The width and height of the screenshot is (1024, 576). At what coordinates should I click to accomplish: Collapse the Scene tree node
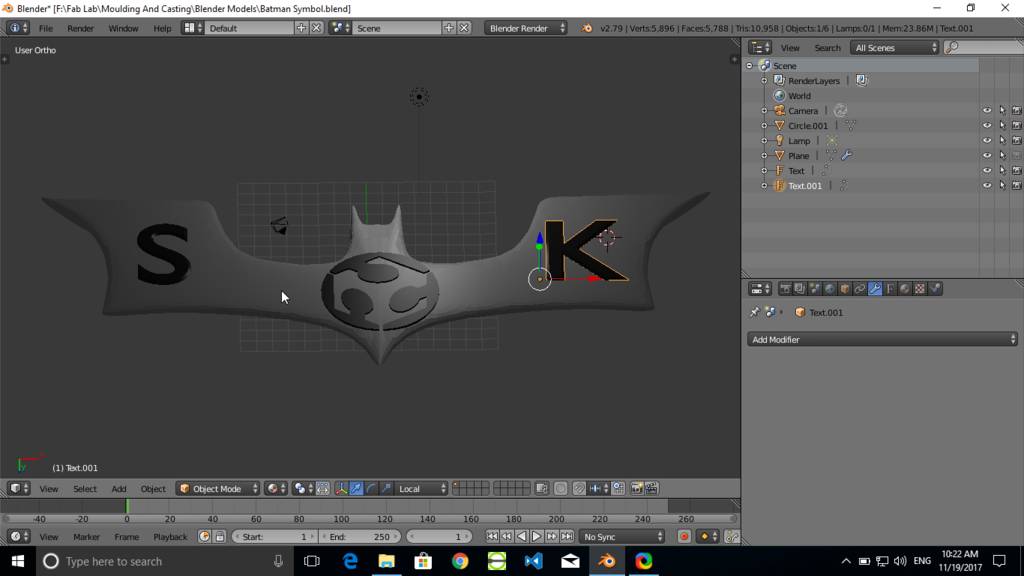tap(750, 65)
